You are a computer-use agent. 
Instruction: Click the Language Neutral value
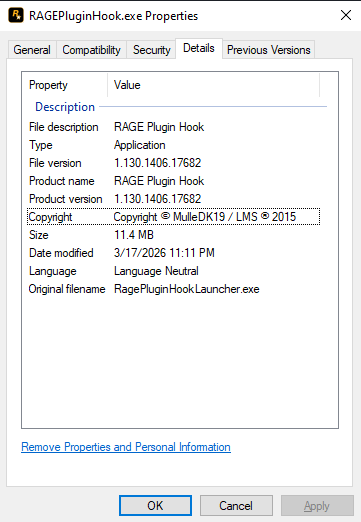click(x=156, y=271)
